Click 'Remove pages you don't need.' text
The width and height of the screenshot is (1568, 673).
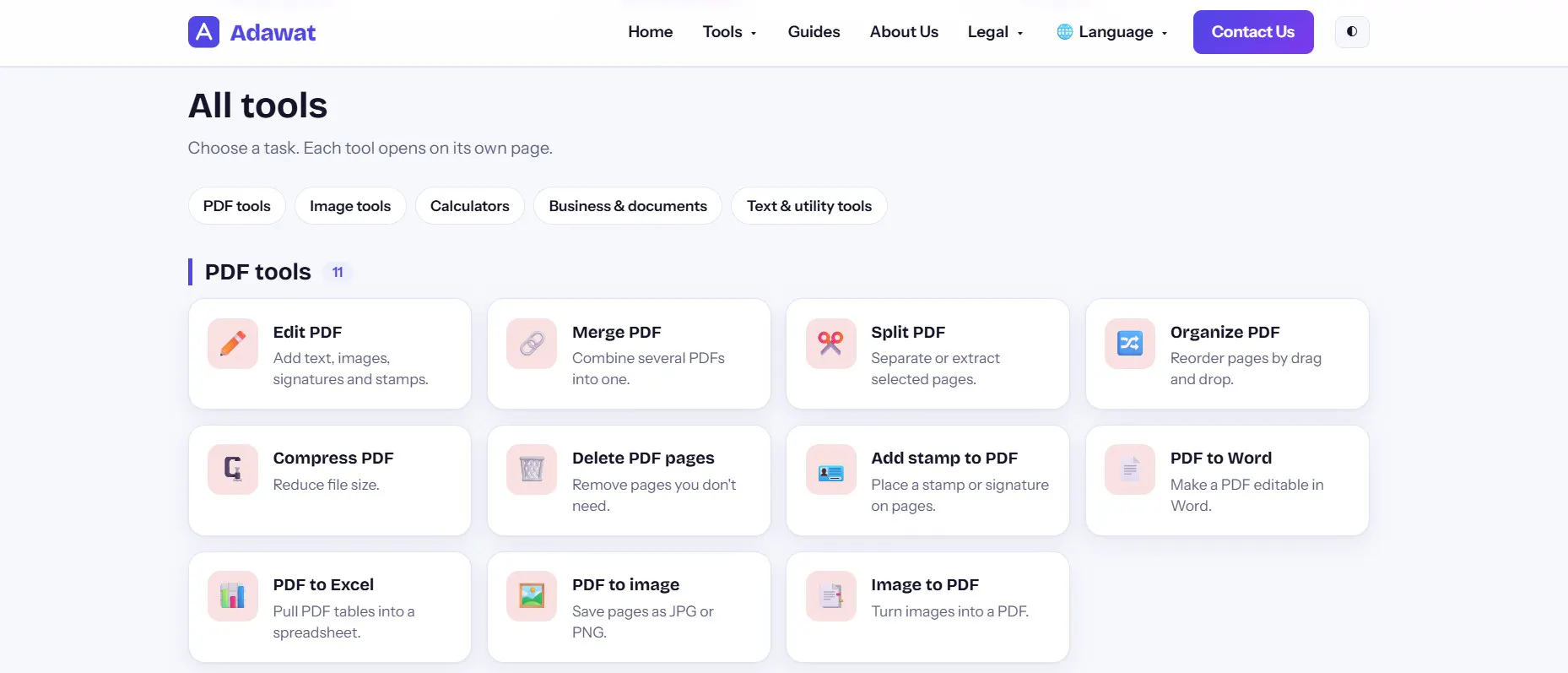click(654, 495)
